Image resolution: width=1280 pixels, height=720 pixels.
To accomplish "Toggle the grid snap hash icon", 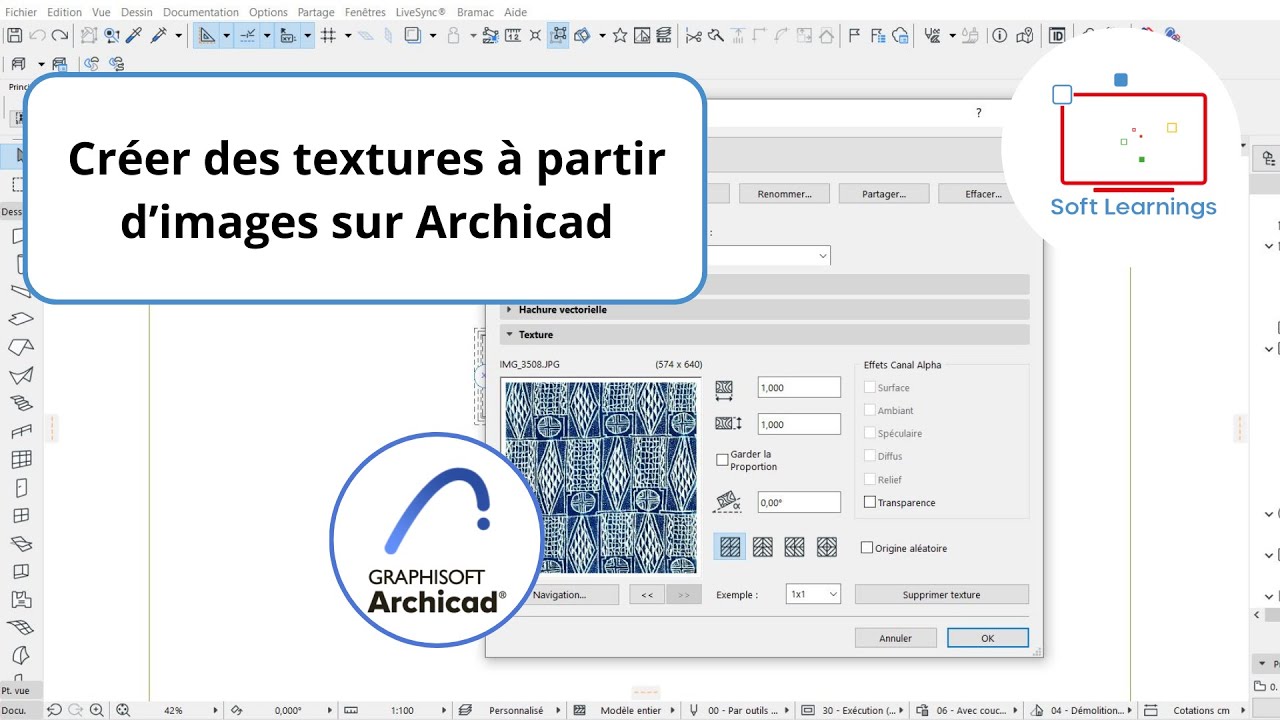I will pyautogui.click(x=328, y=35).
